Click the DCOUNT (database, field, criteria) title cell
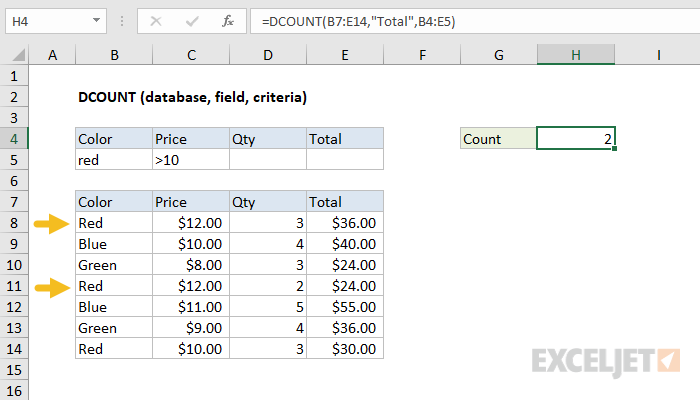The width and height of the screenshot is (700, 400). tap(192, 97)
